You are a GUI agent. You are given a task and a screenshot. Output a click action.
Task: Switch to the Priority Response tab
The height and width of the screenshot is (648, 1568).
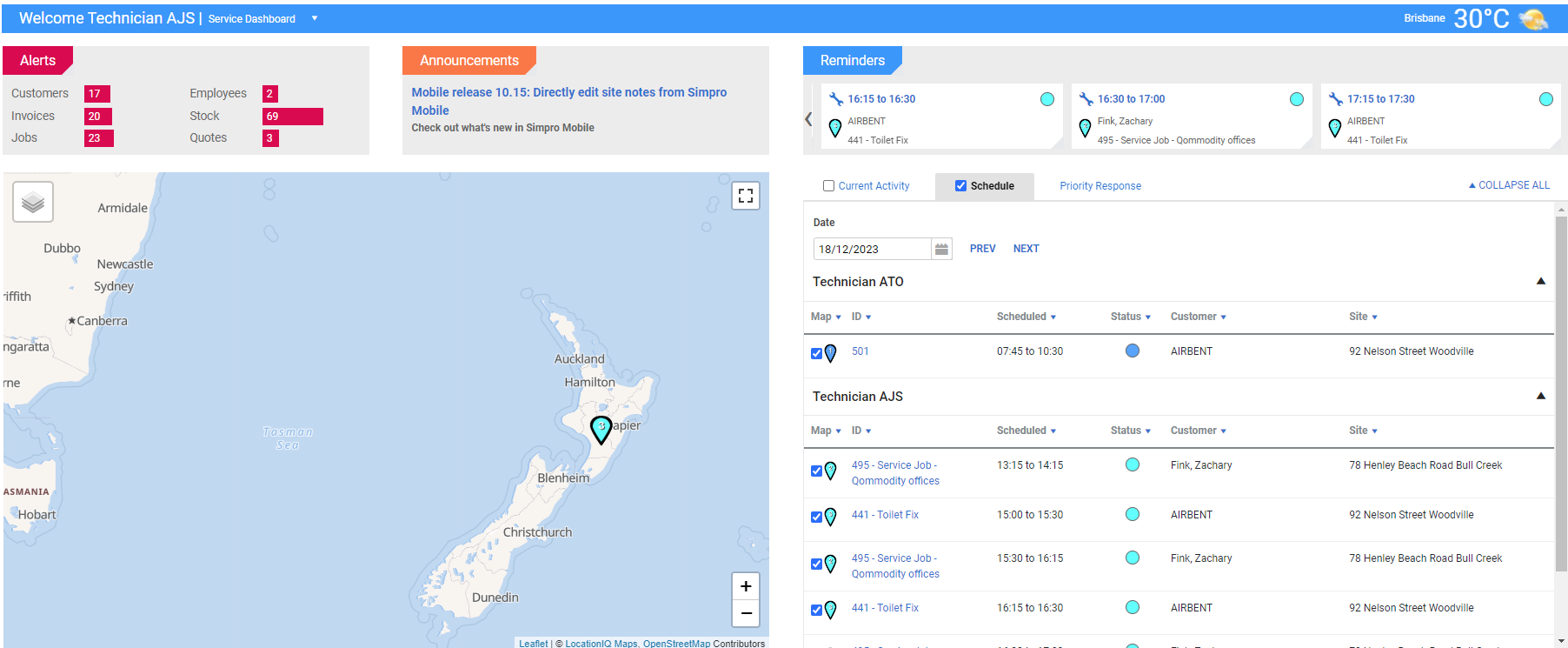tap(1100, 186)
